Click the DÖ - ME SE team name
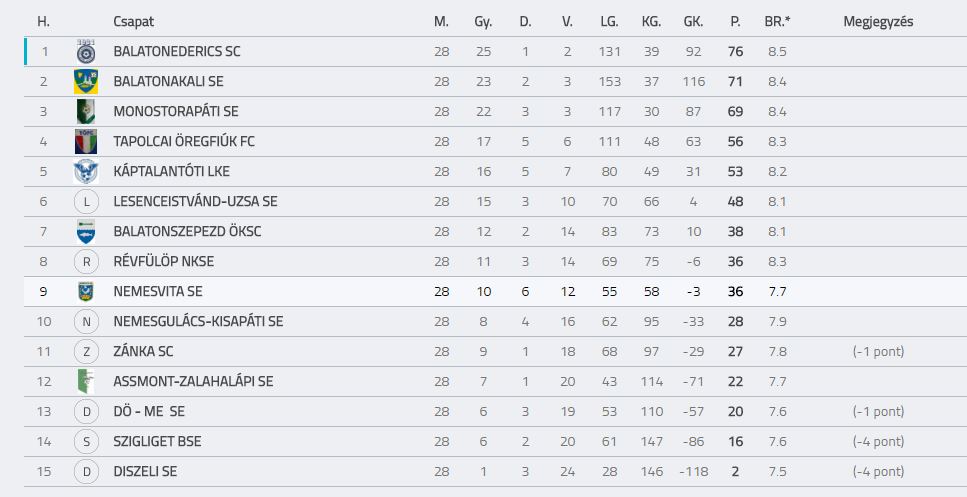The image size is (967, 497). tap(149, 411)
